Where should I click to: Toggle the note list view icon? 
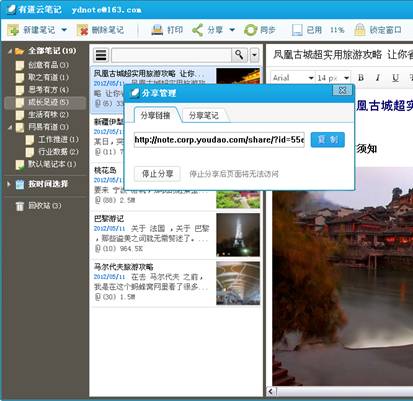[101, 55]
